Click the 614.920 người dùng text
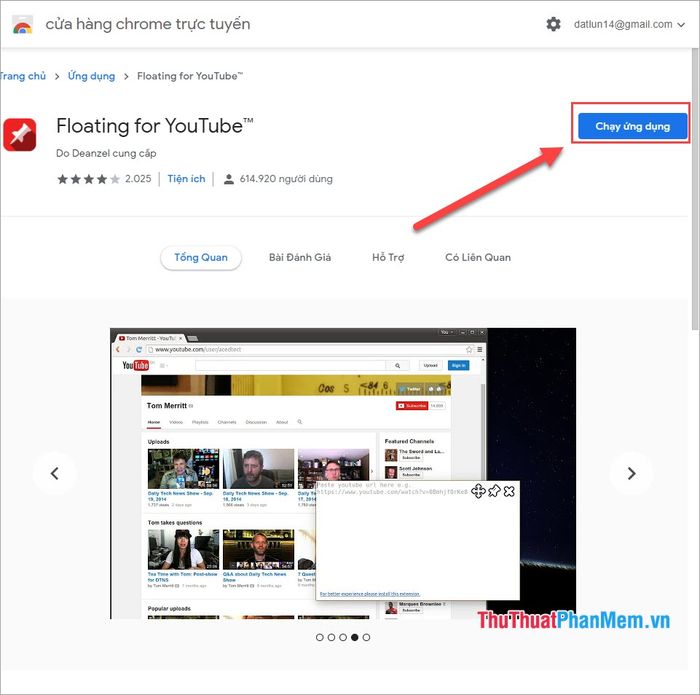700x695 pixels. tap(286, 179)
